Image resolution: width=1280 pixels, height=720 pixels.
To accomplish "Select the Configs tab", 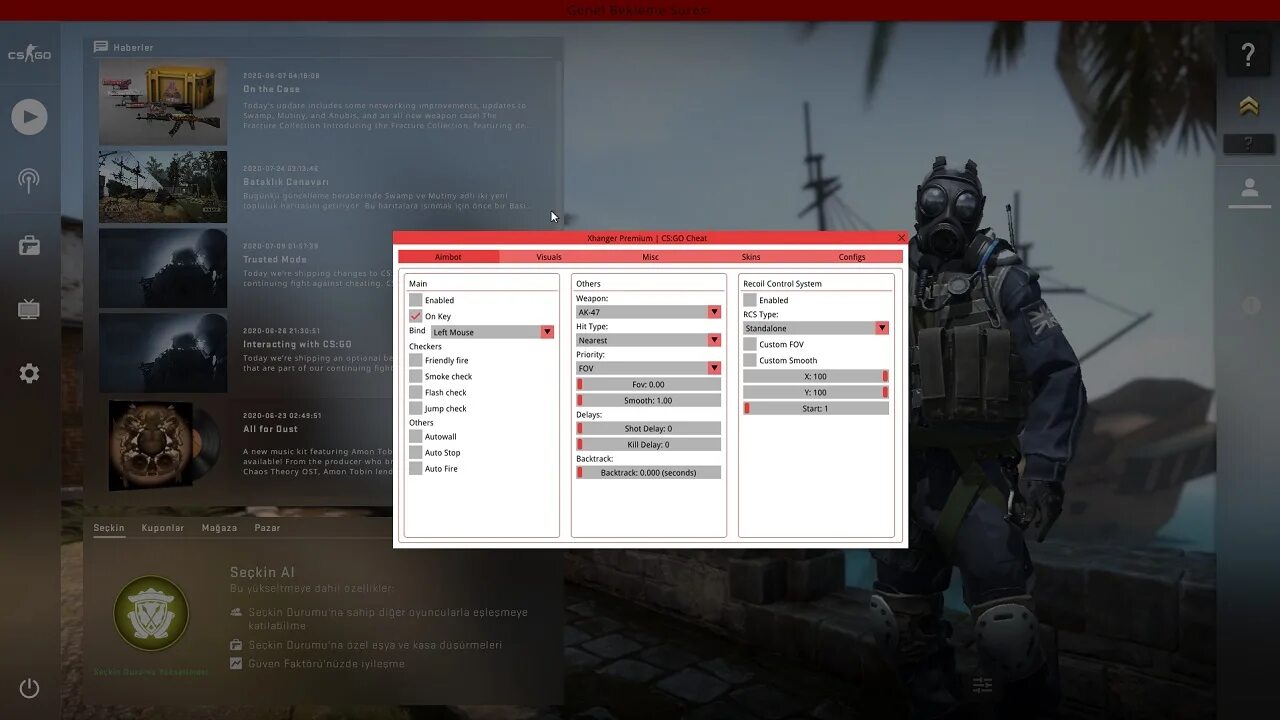I will coord(852,257).
